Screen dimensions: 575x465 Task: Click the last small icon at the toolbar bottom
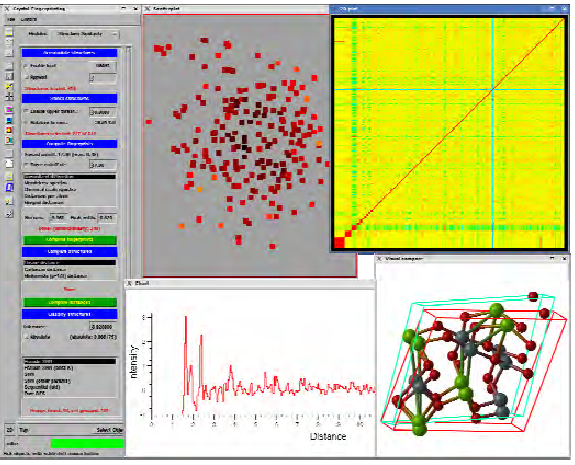(x=9, y=213)
